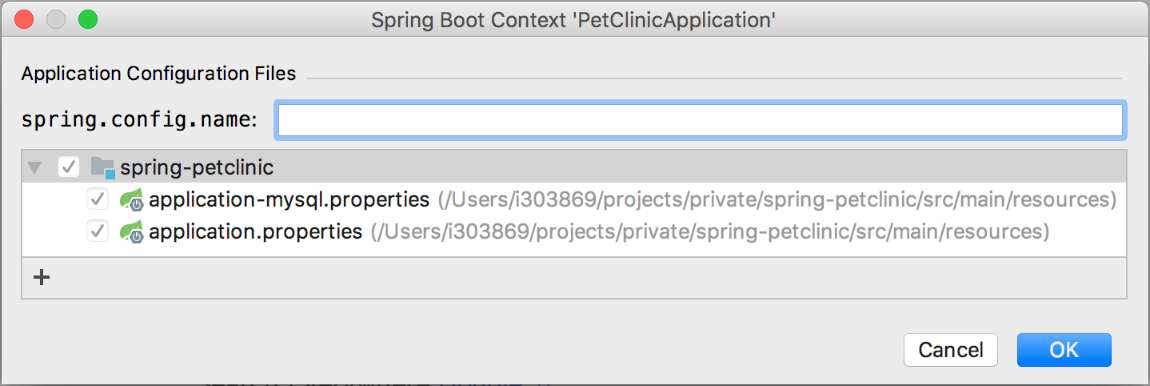Click the Spring icon beside application.properties
The height and width of the screenshot is (386, 1150).
pyautogui.click(x=131, y=232)
